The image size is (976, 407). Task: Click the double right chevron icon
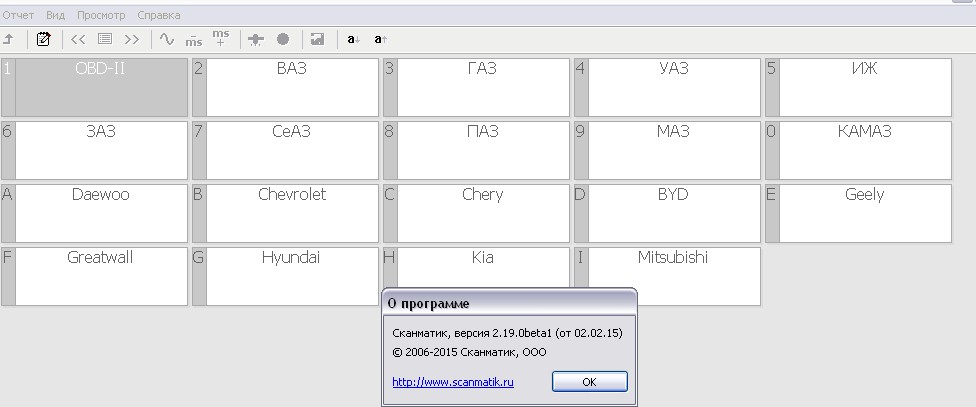(x=131, y=39)
